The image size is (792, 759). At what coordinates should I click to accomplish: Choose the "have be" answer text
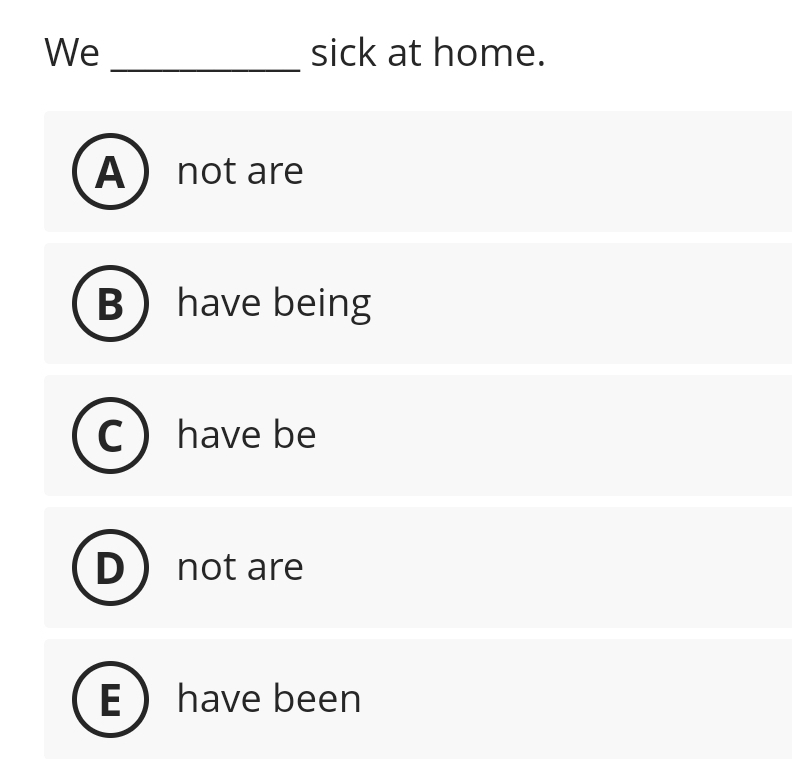point(246,435)
